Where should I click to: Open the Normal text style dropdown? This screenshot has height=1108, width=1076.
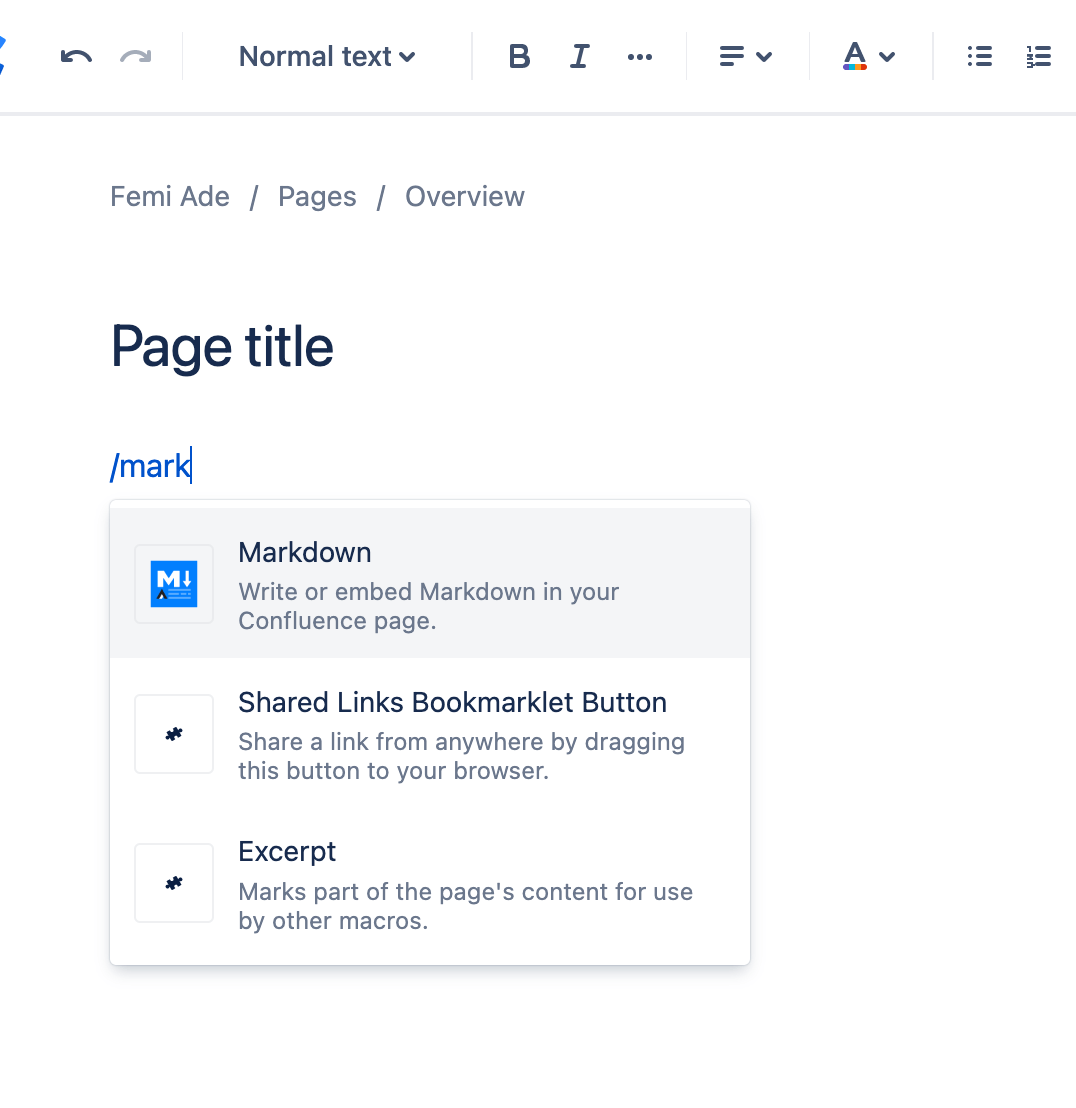[326, 57]
